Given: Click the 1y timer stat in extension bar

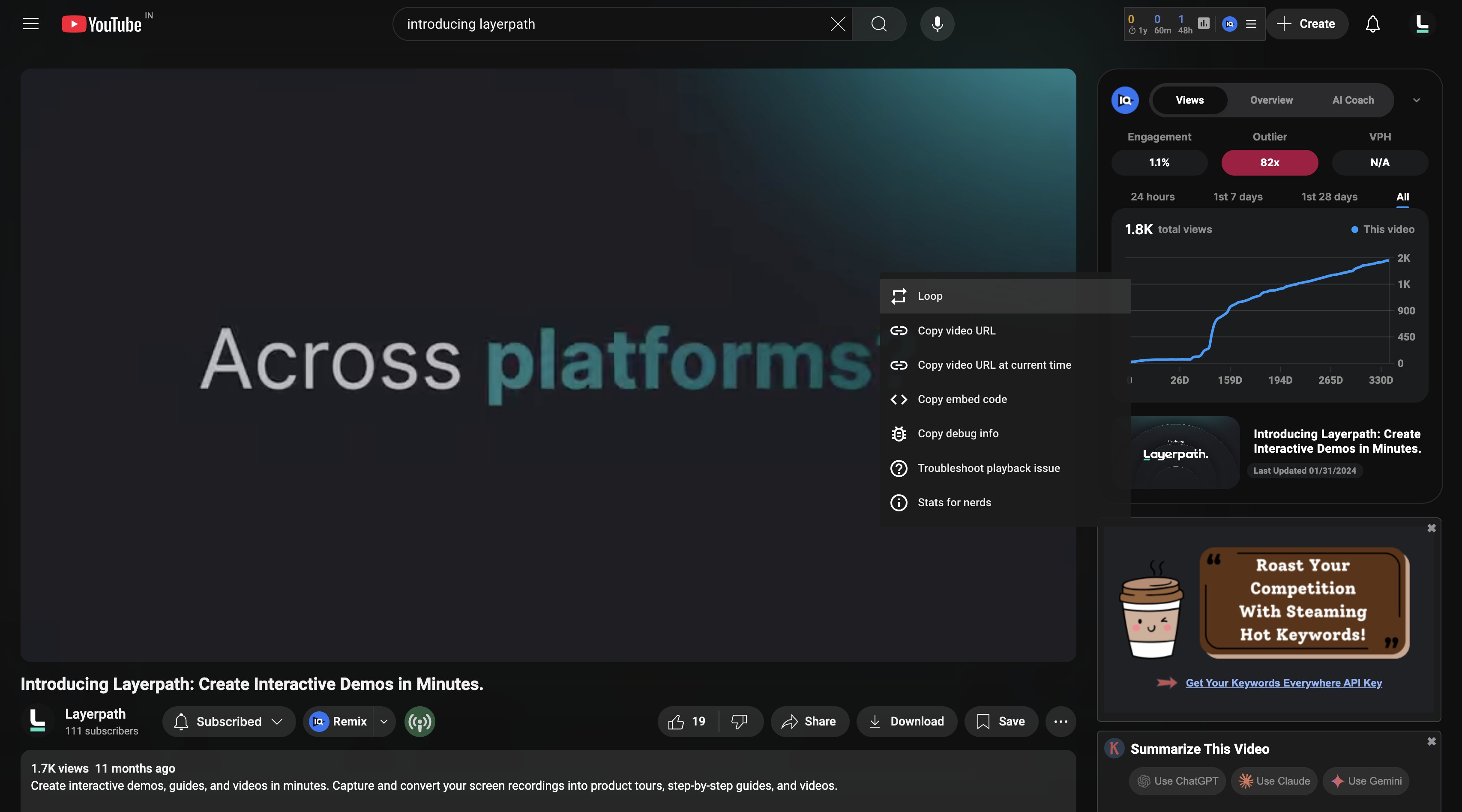Looking at the screenshot, I should [1138, 24].
